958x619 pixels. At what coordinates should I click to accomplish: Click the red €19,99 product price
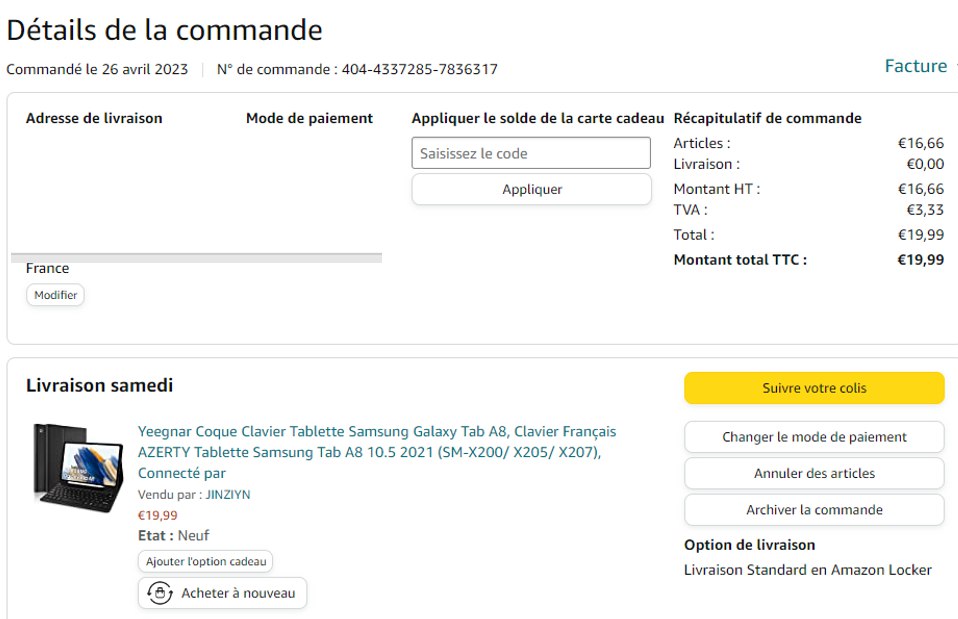point(157,515)
